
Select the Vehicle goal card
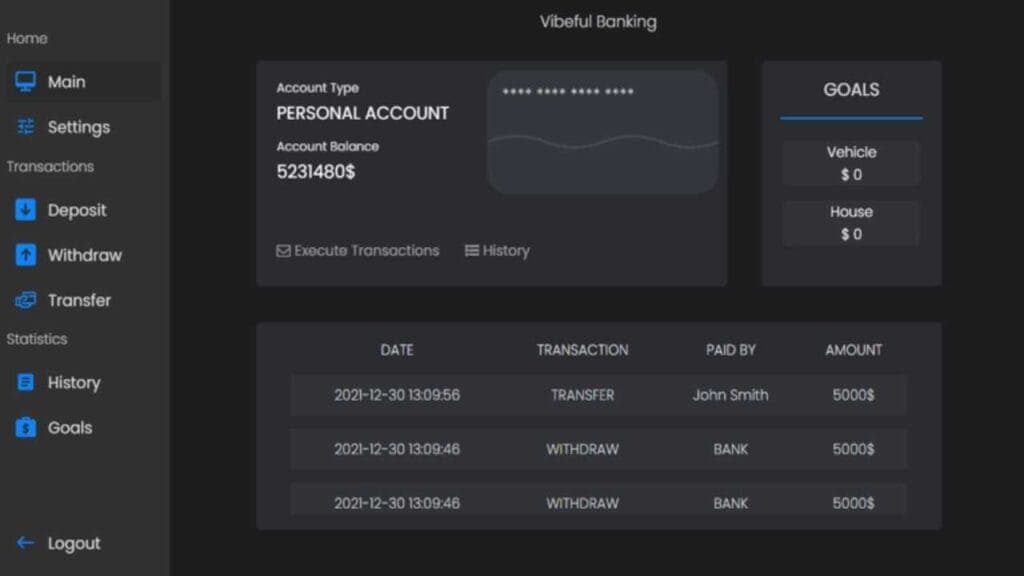[x=851, y=163]
